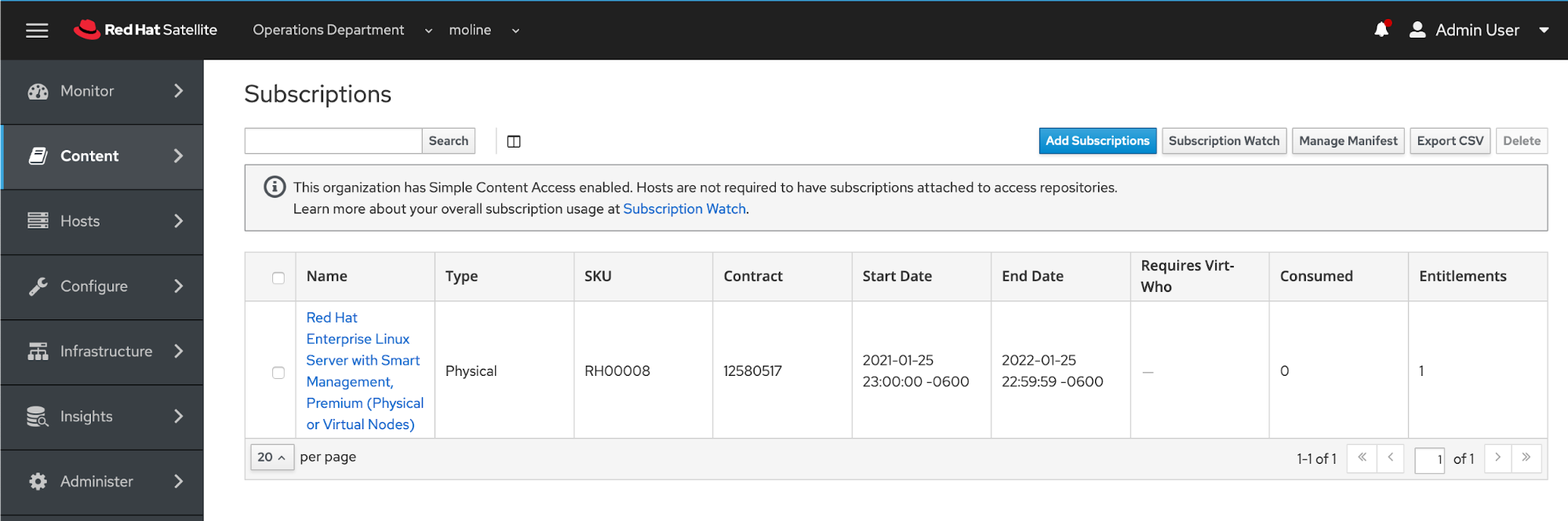1568x521 pixels.
Task: Click the info icon in the banner
Action: 275,188
